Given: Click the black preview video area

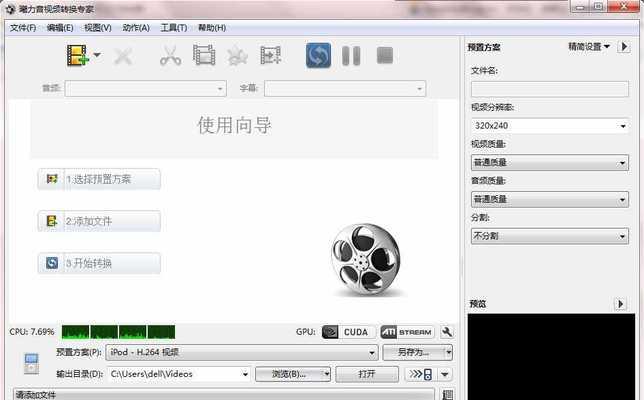Looking at the screenshot, I should click(551, 356).
